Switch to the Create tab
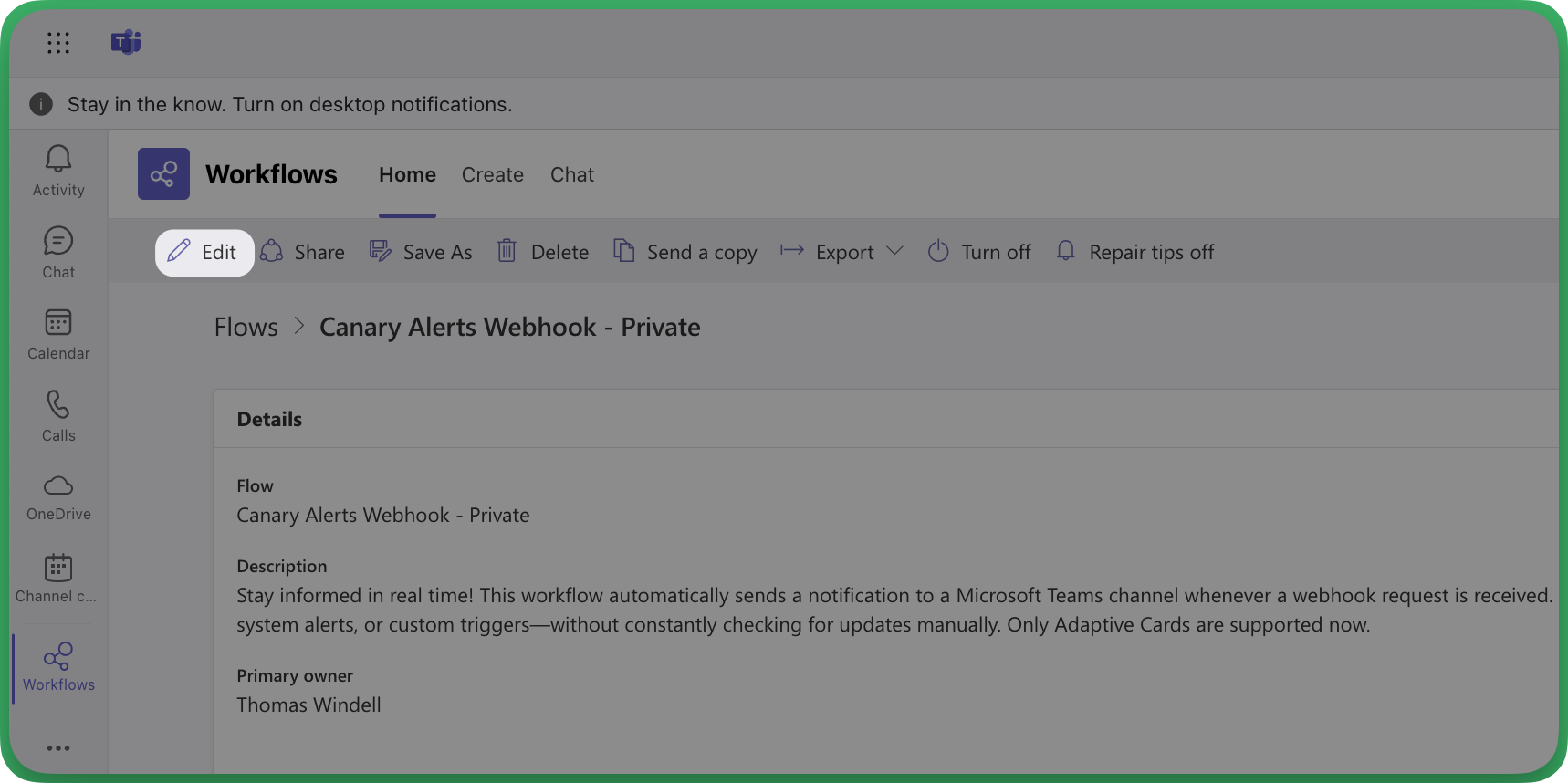Screen dimensions: 1568x783 click(x=493, y=175)
